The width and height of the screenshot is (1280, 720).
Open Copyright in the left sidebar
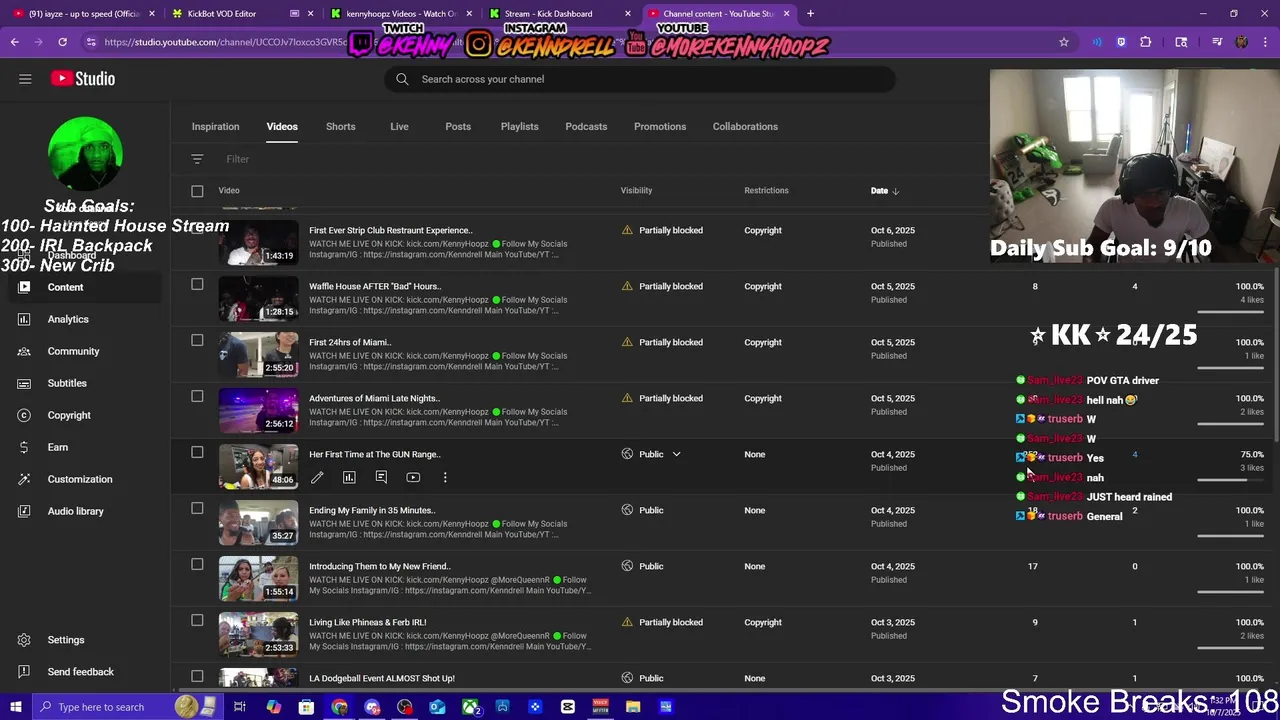[x=69, y=415]
